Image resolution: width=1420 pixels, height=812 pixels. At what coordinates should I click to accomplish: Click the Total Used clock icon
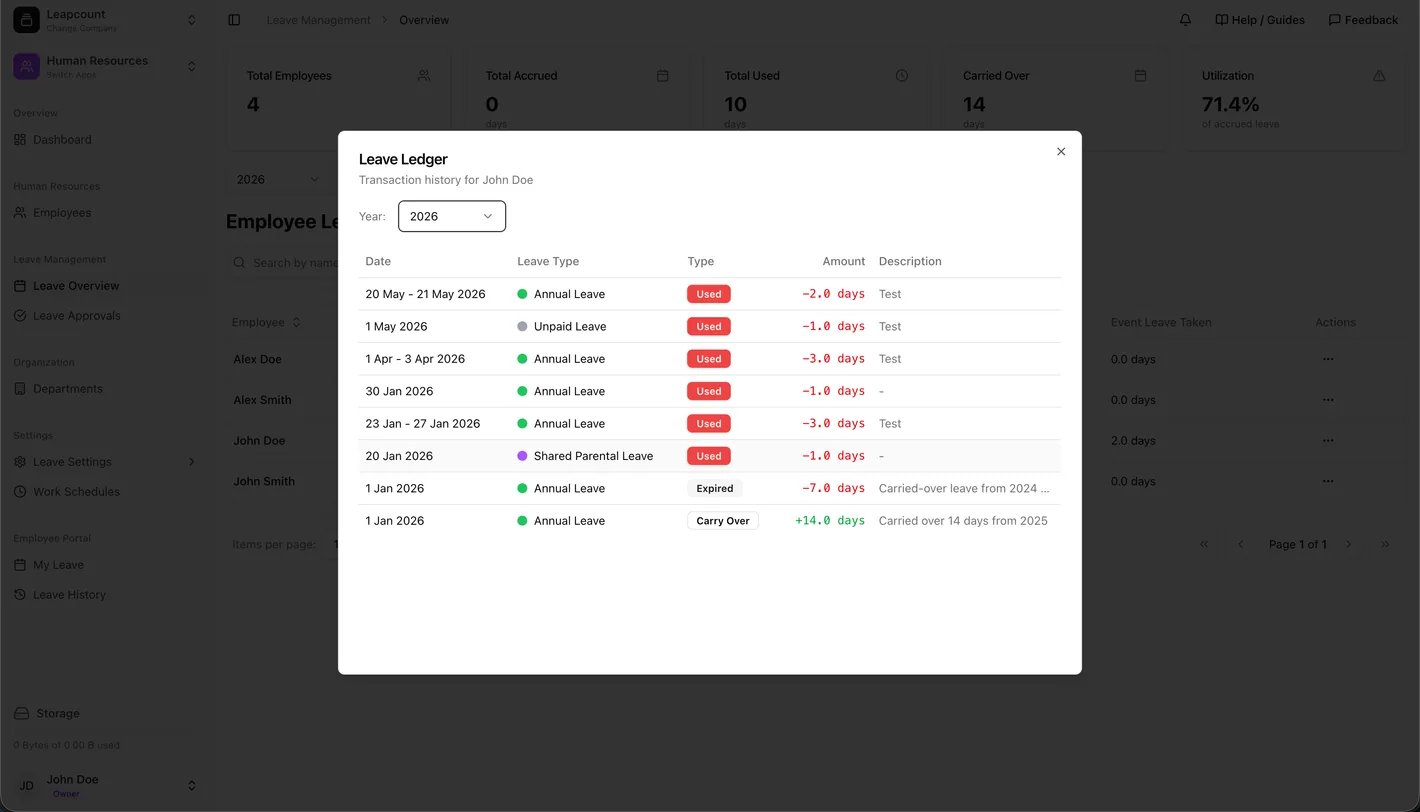tap(902, 76)
